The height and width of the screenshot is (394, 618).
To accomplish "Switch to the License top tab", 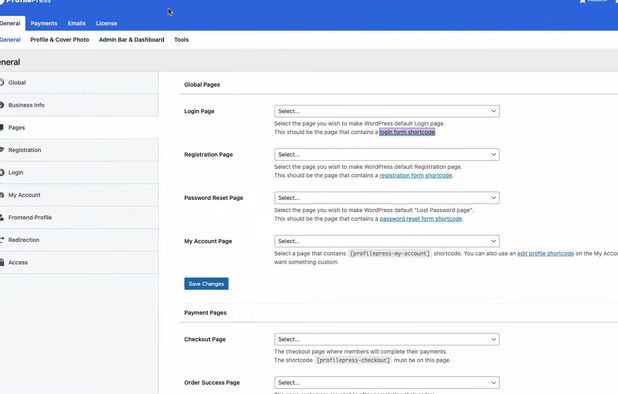I will pos(106,24).
